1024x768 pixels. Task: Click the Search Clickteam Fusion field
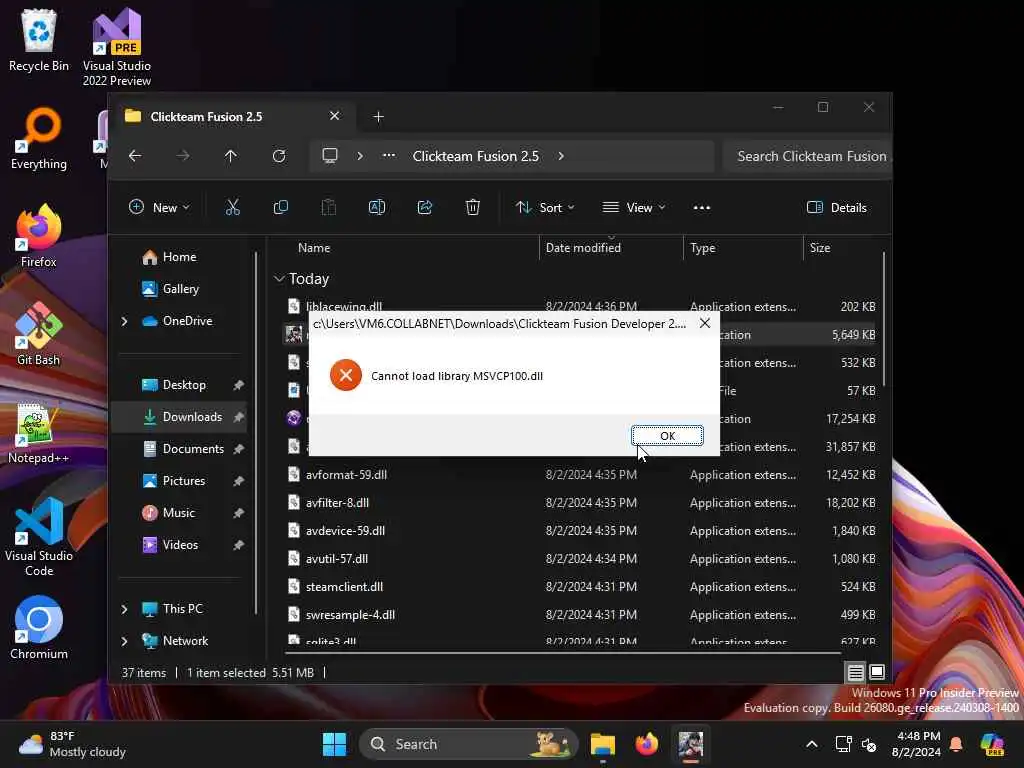(x=807, y=156)
